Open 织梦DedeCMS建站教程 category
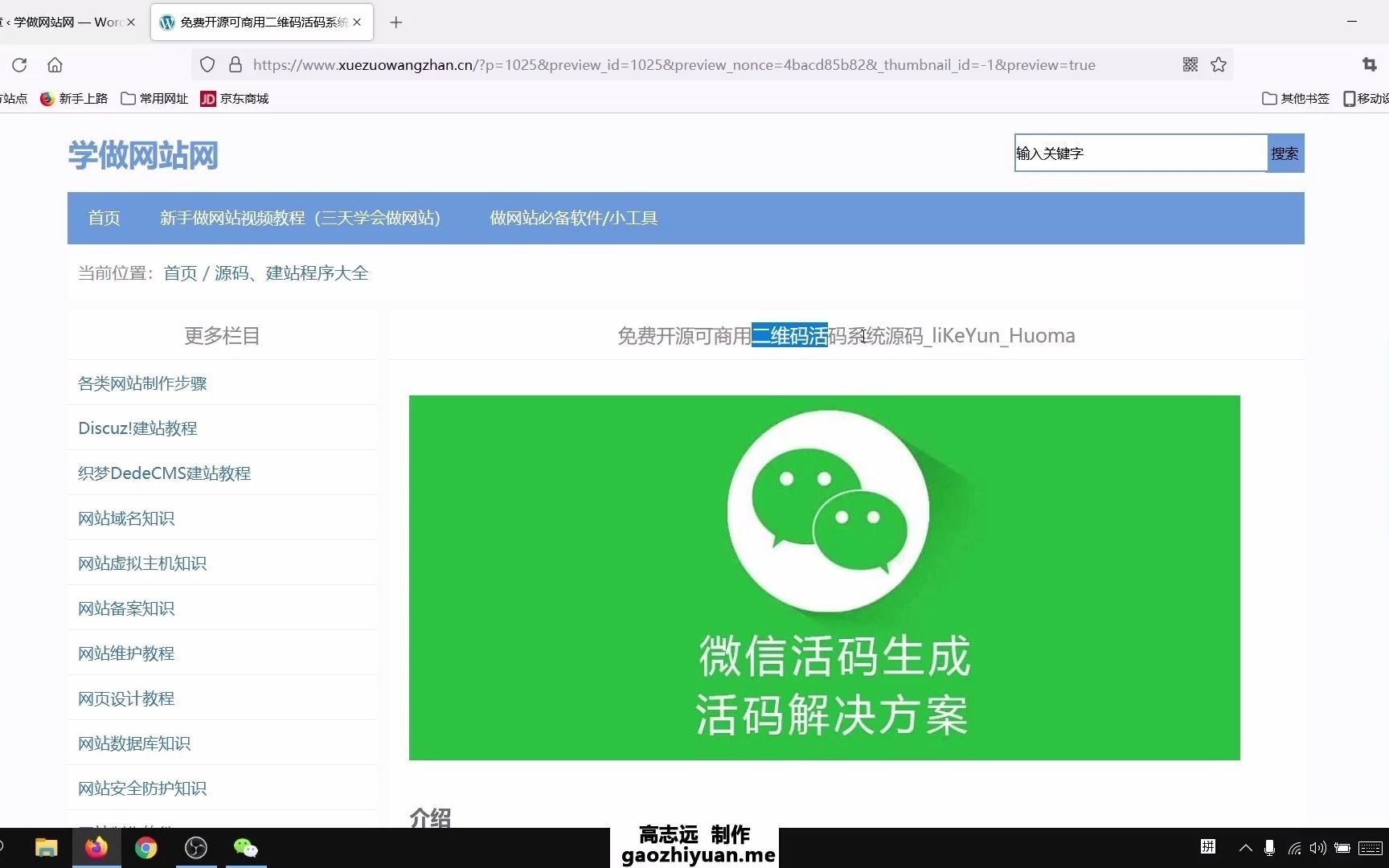 tap(164, 473)
